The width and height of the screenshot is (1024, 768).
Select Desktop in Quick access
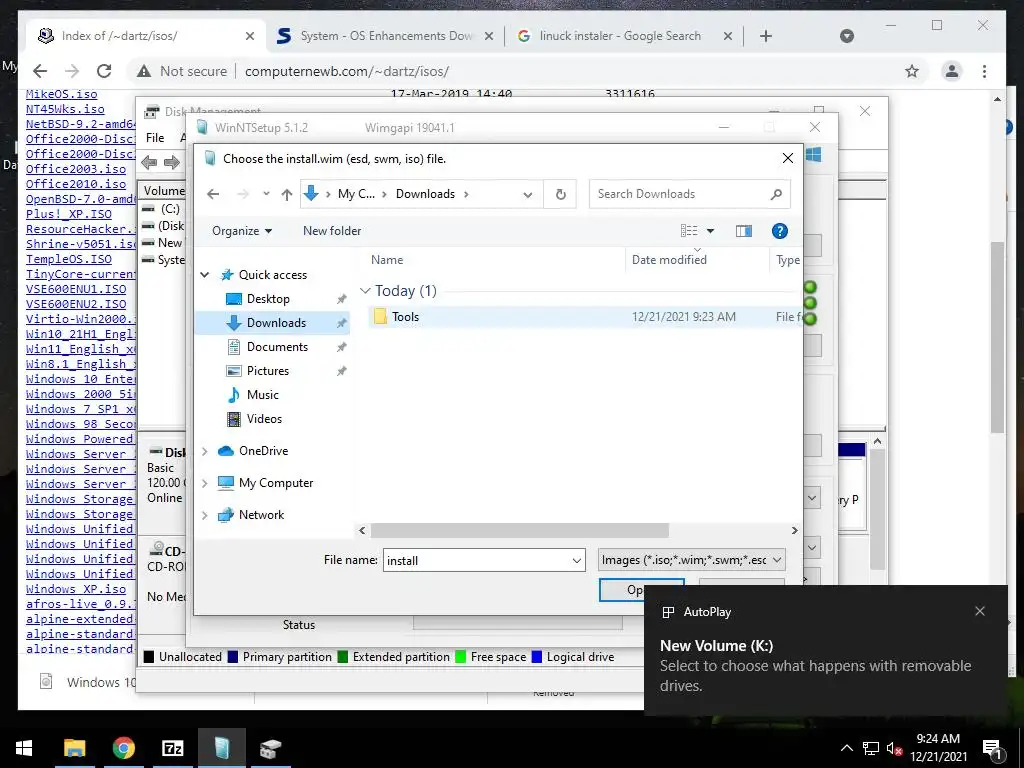(268, 298)
